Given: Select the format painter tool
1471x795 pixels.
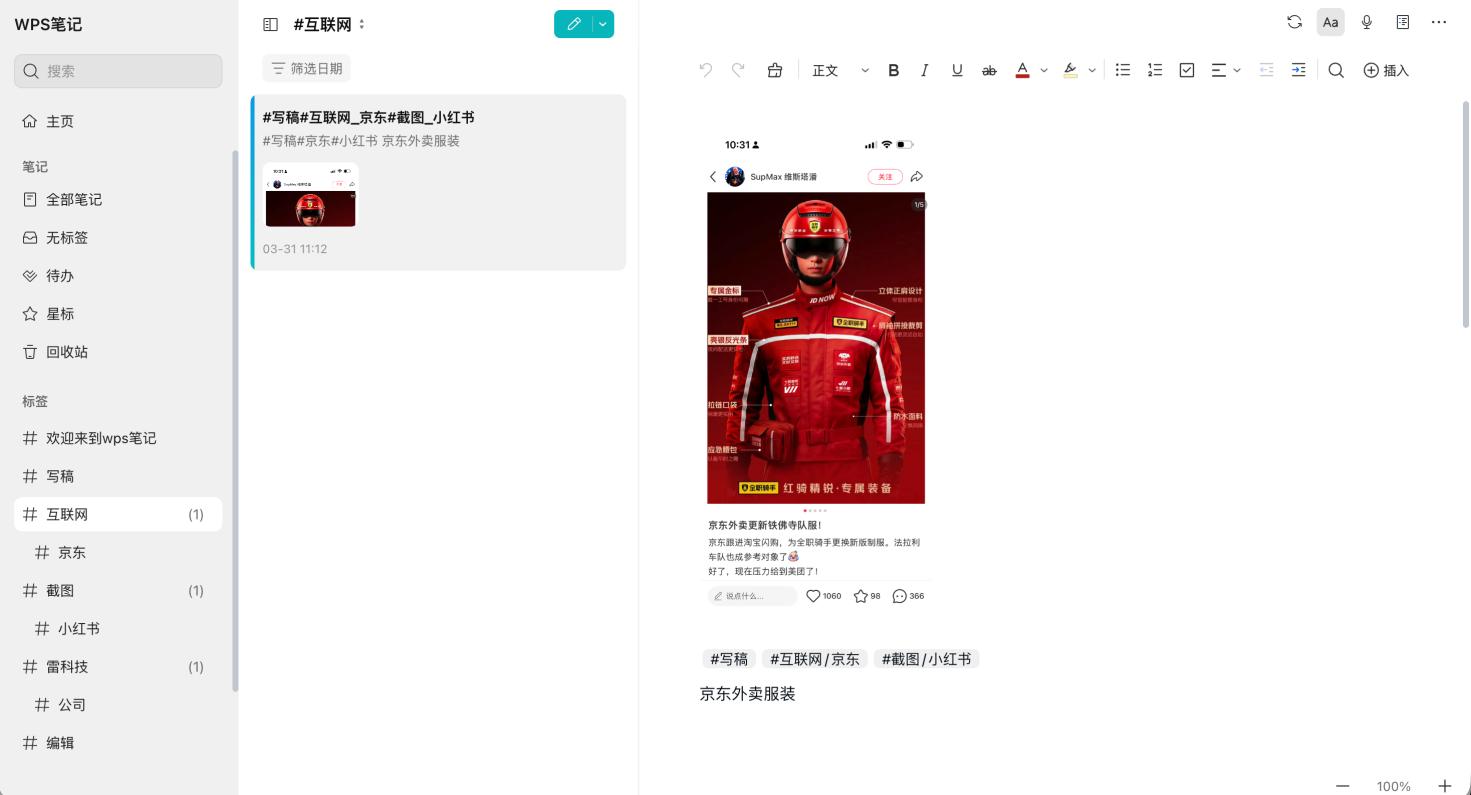Looking at the screenshot, I should click(x=775, y=70).
